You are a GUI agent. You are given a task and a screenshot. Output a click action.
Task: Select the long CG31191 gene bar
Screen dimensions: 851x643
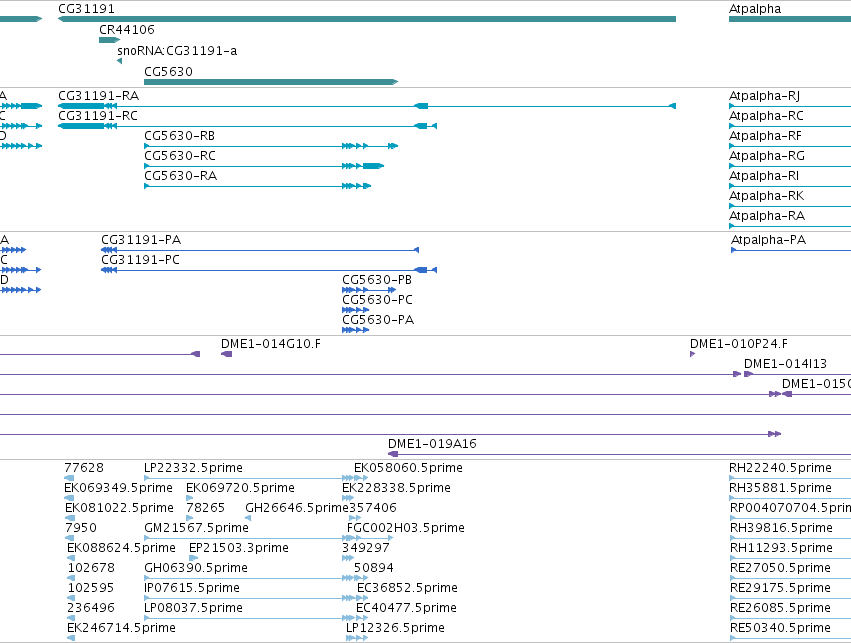367,19
